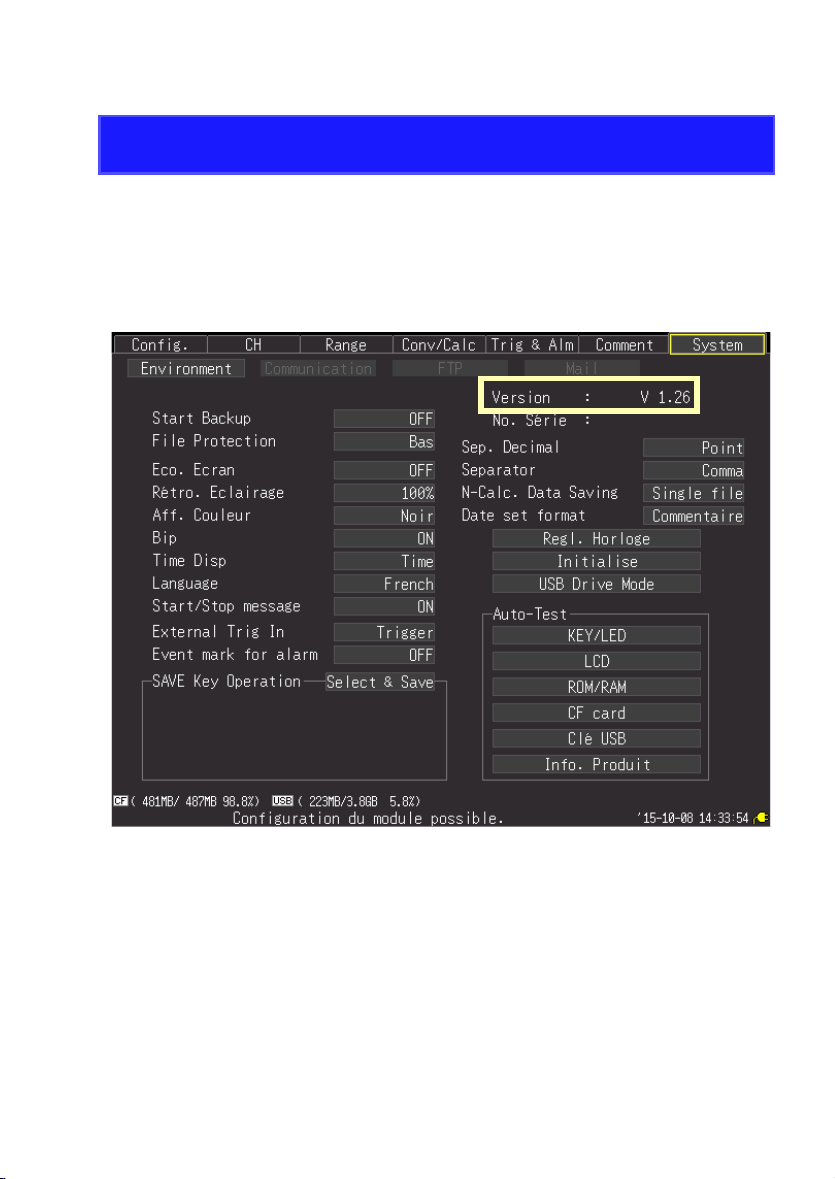Viewport: 835px width, 1179px height.
Task: Select the System tab
Action: pyautogui.click(x=717, y=344)
